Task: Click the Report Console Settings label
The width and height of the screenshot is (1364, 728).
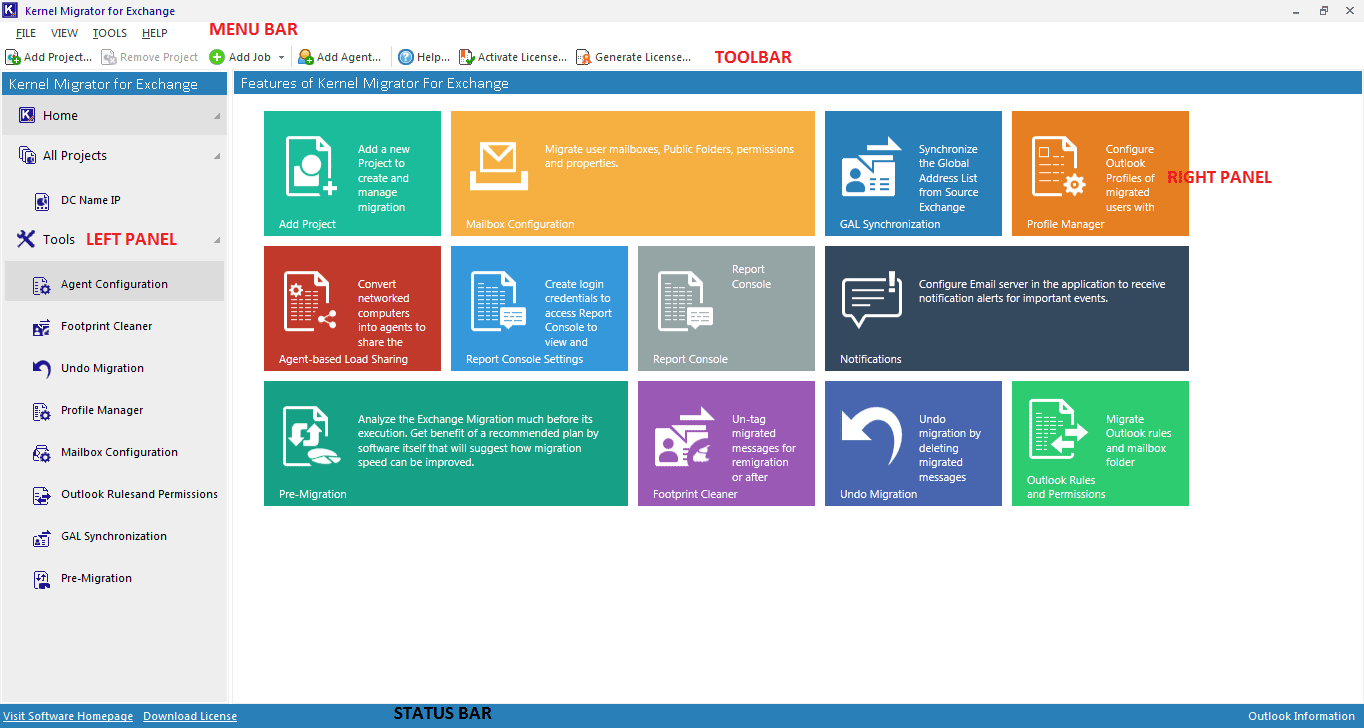Action: click(524, 359)
